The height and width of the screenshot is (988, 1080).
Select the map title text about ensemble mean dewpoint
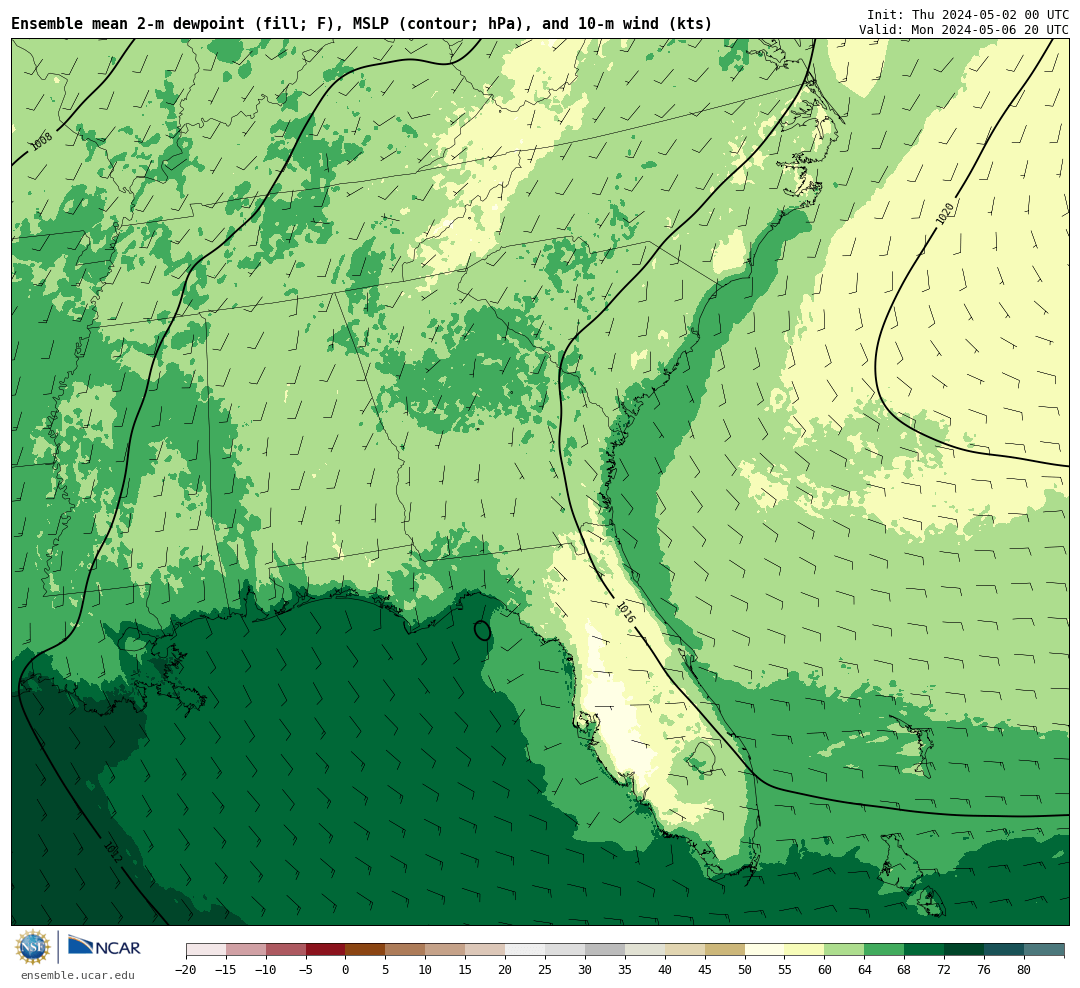pyautogui.click(x=362, y=23)
